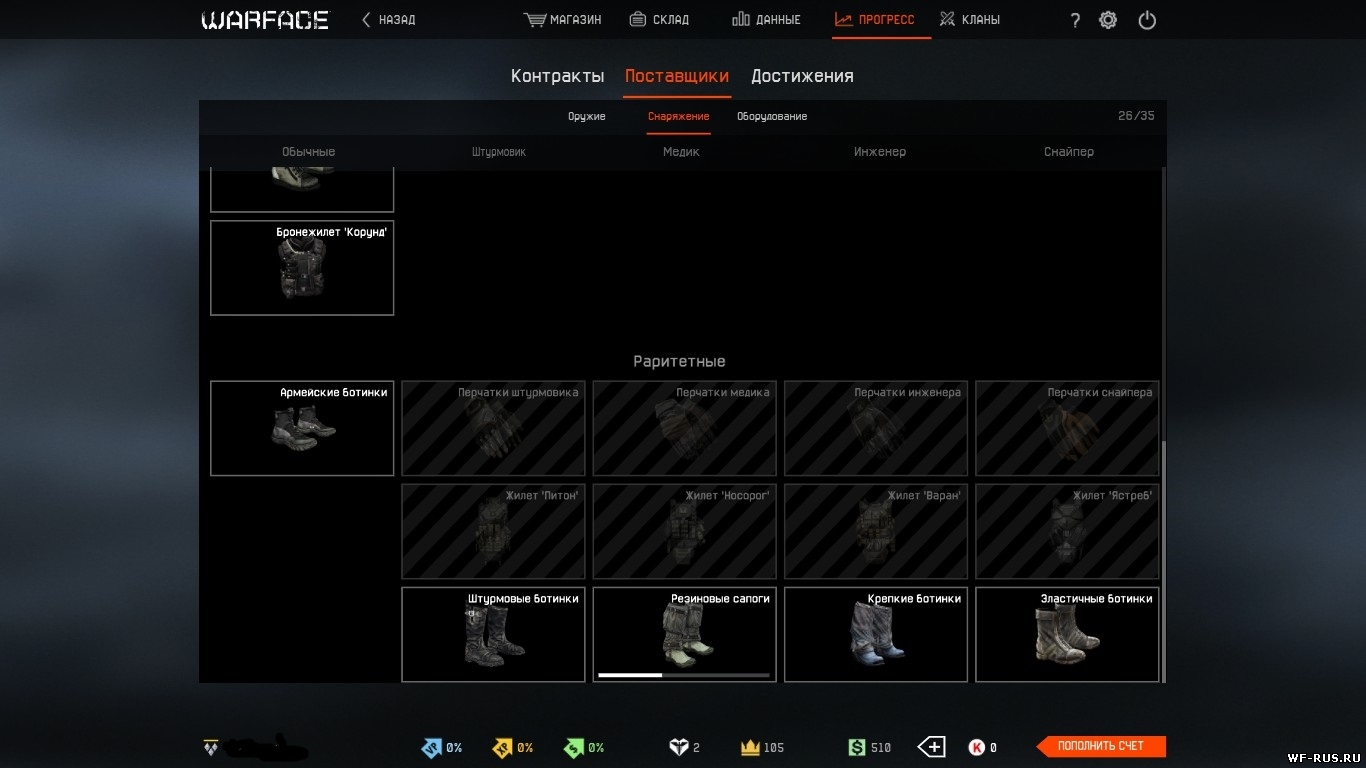Screen dimensions: 1366x768
Task: Select the Оборудование sub-tab
Action: [772, 117]
